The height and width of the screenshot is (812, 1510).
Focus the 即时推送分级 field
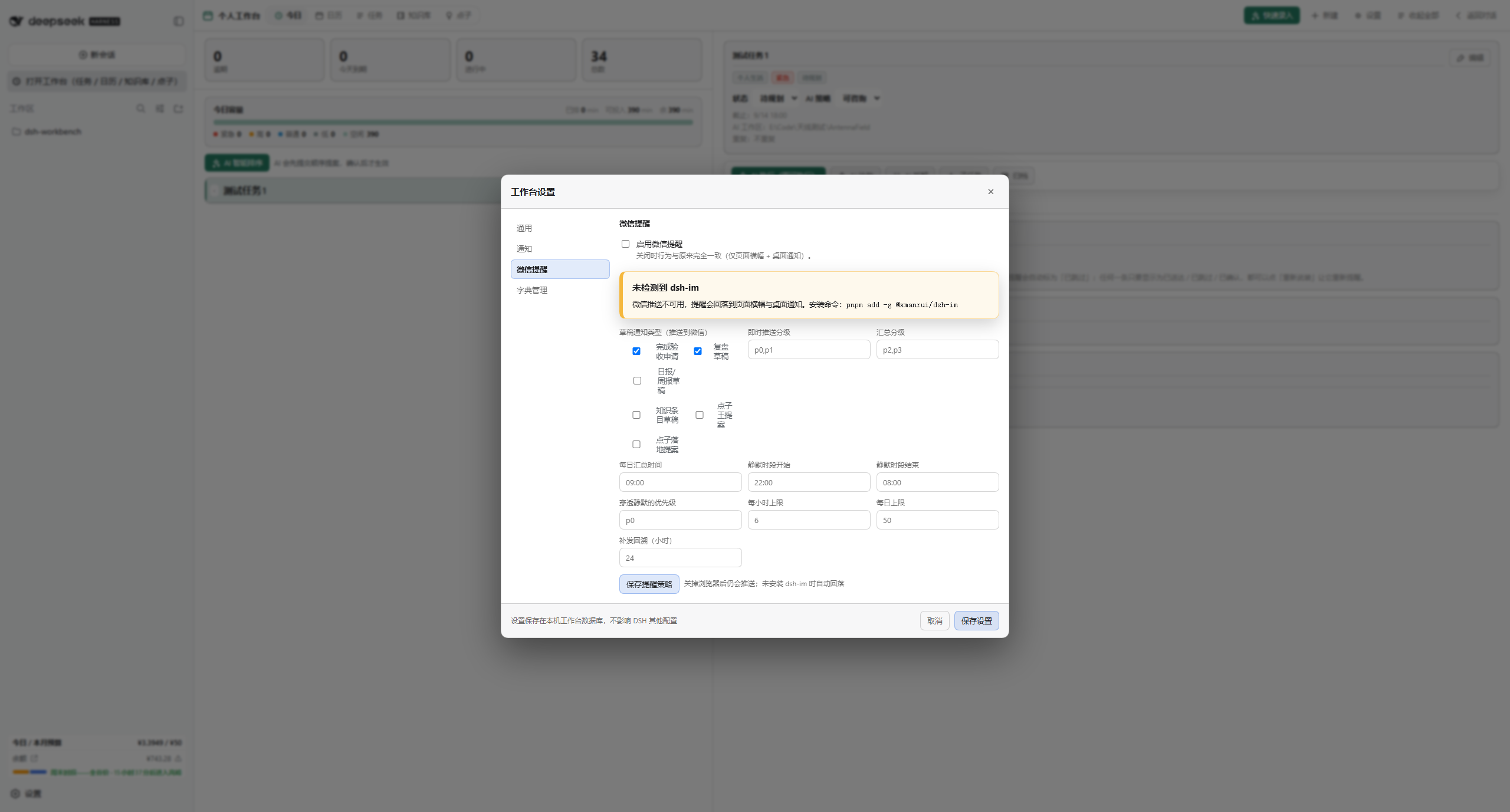[809, 350]
